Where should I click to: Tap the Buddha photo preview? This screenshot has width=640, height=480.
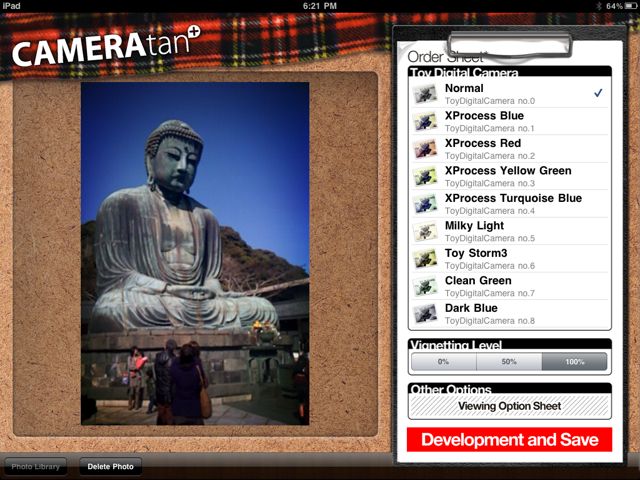click(x=195, y=253)
